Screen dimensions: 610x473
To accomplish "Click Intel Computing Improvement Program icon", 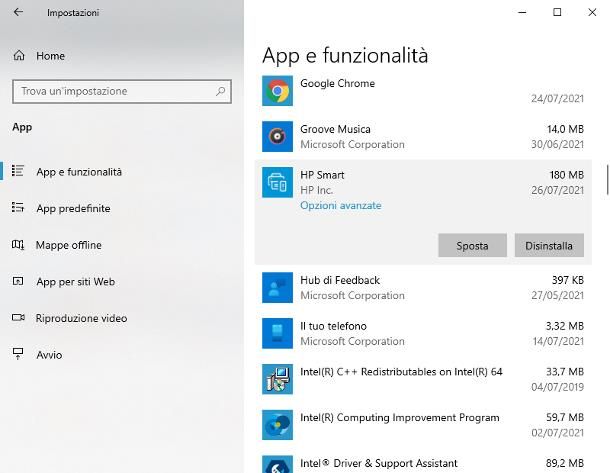I will click(x=277, y=425).
